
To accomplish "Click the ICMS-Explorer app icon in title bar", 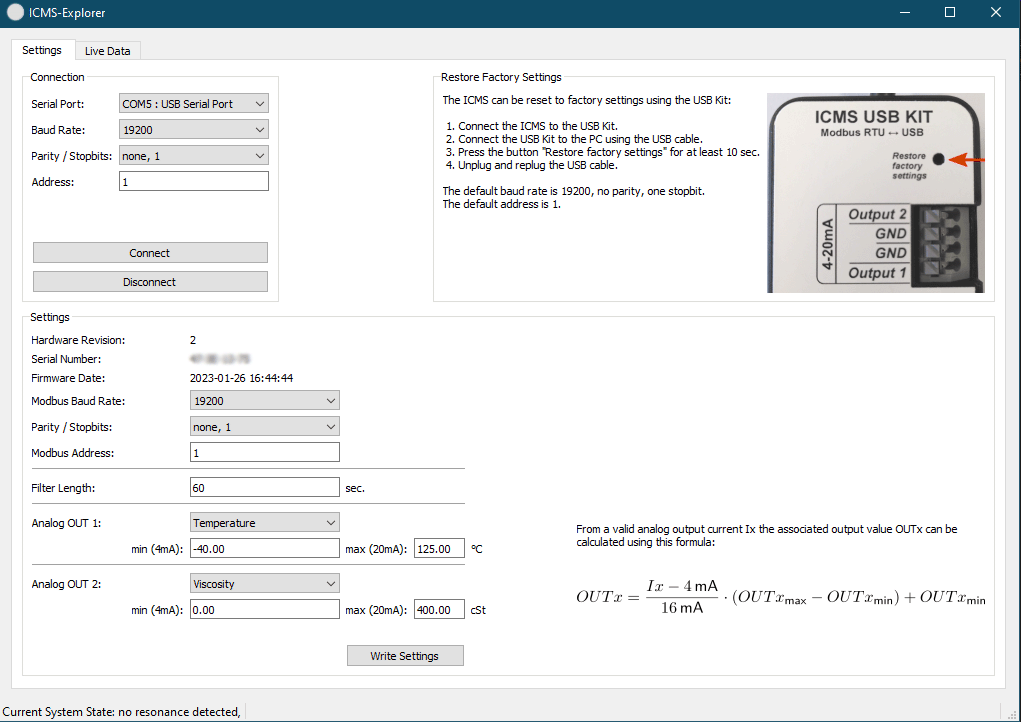I will click(x=15, y=13).
